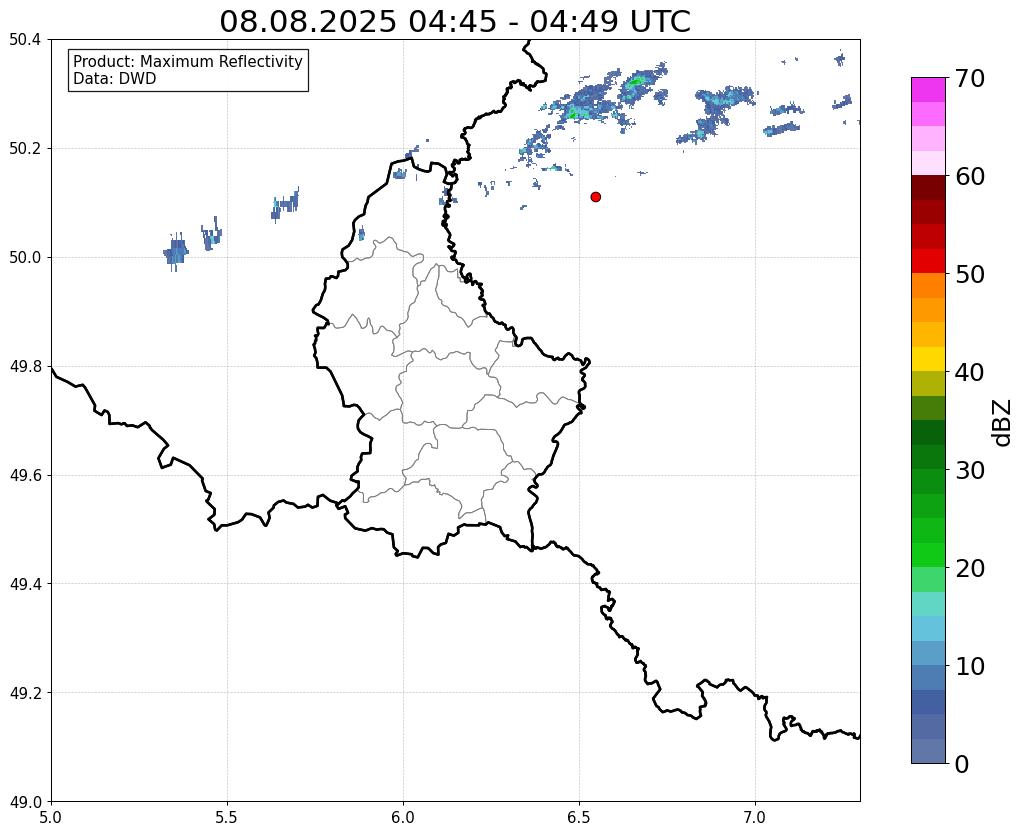Image resolution: width=1023 pixels, height=834 pixels.
Task: Click the red station marker dot
Action: [595, 197]
